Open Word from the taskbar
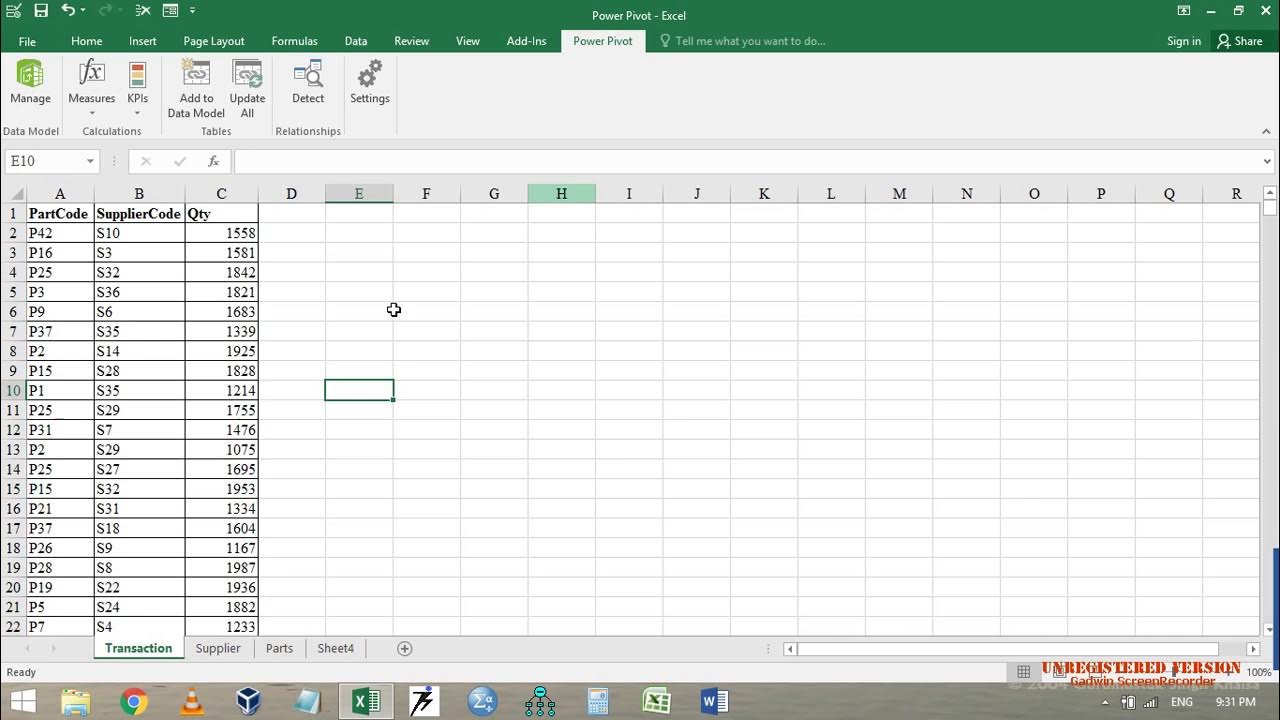Image resolution: width=1280 pixels, height=720 pixels. [714, 702]
